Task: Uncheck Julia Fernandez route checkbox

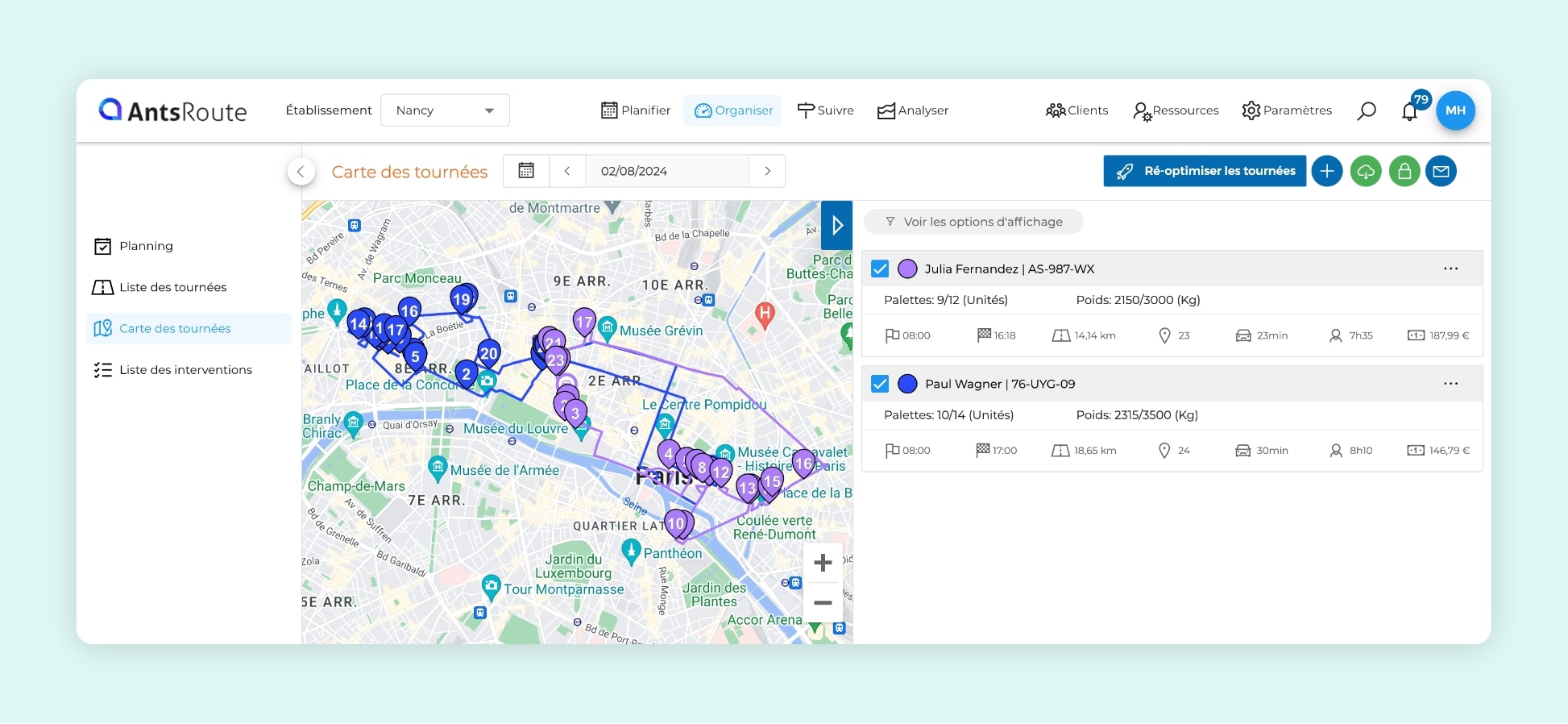Action: coord(880,269)
